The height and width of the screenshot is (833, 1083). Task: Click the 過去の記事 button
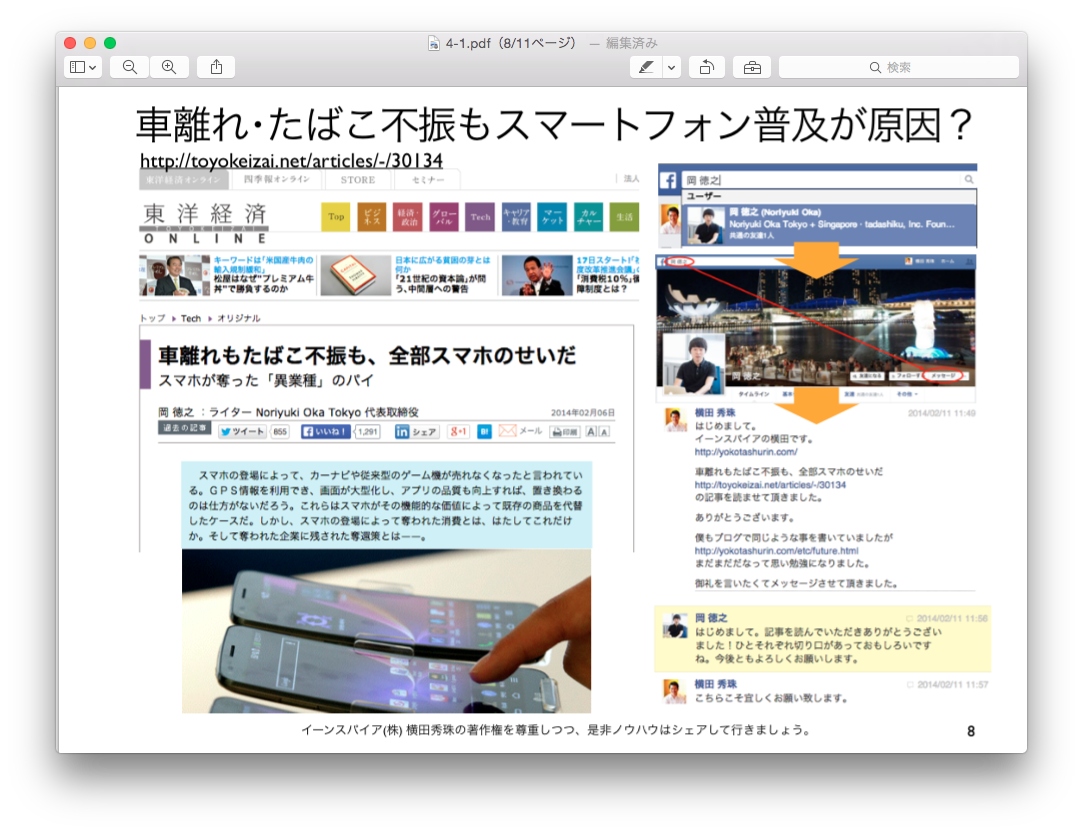184,428
